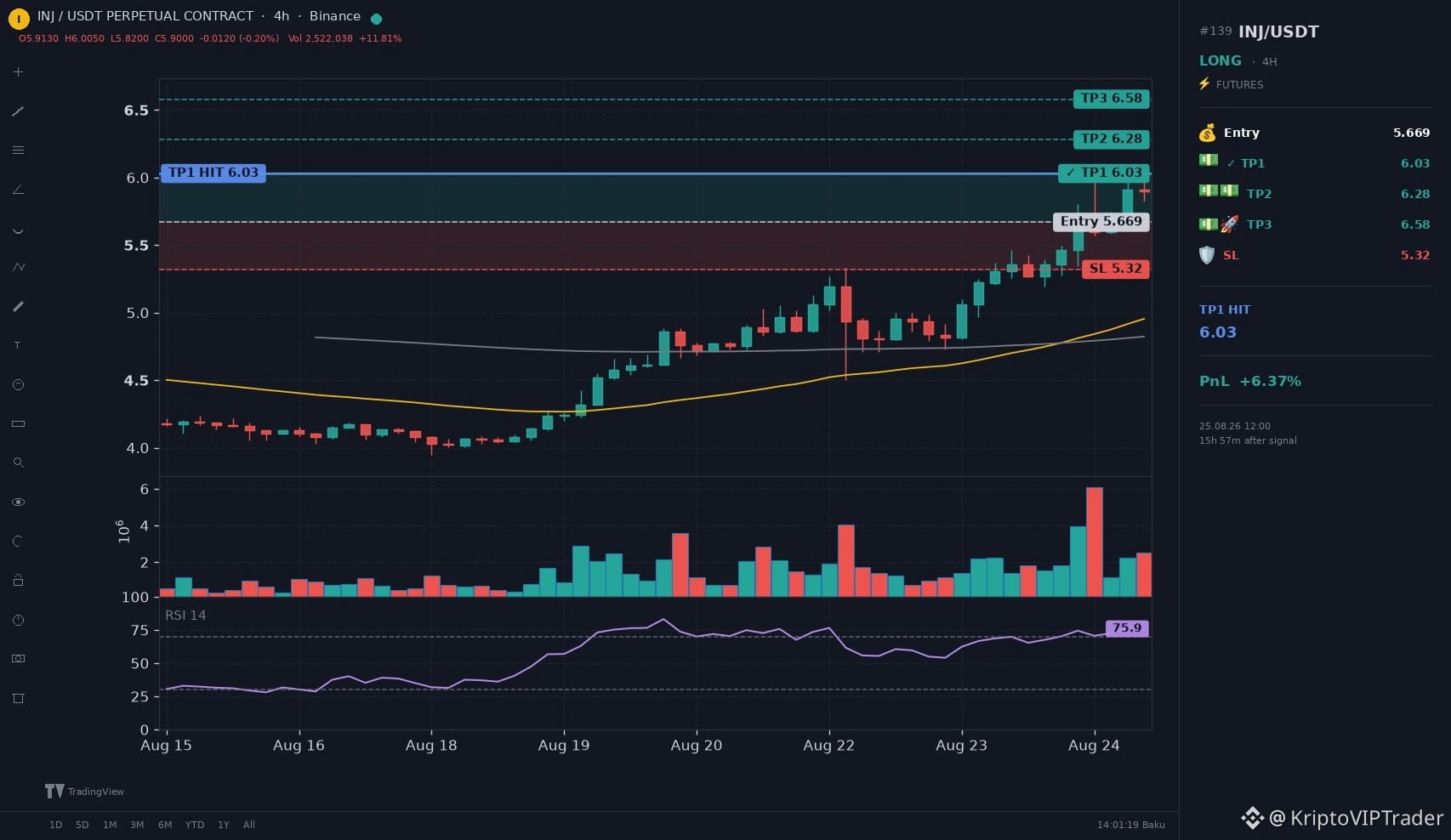The width and height of the screenshot is (1451, 840).
Task: Toggle the lock drawings icon
Action: click(18, 580)
